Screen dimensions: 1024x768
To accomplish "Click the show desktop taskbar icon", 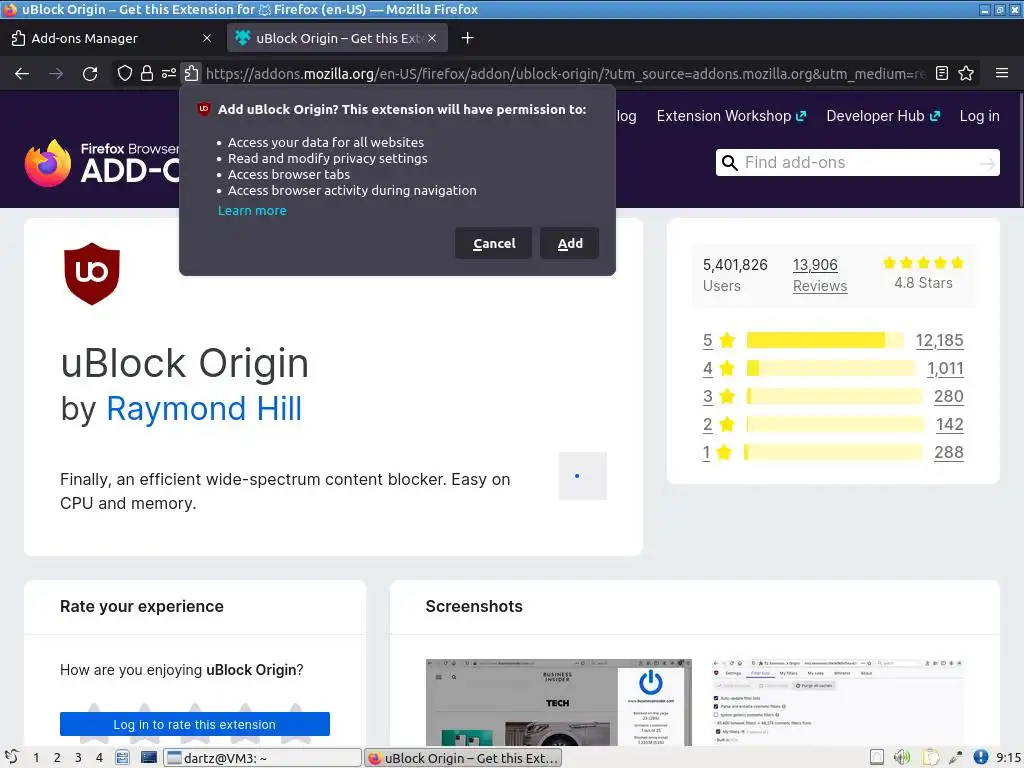I will [149, 758].
